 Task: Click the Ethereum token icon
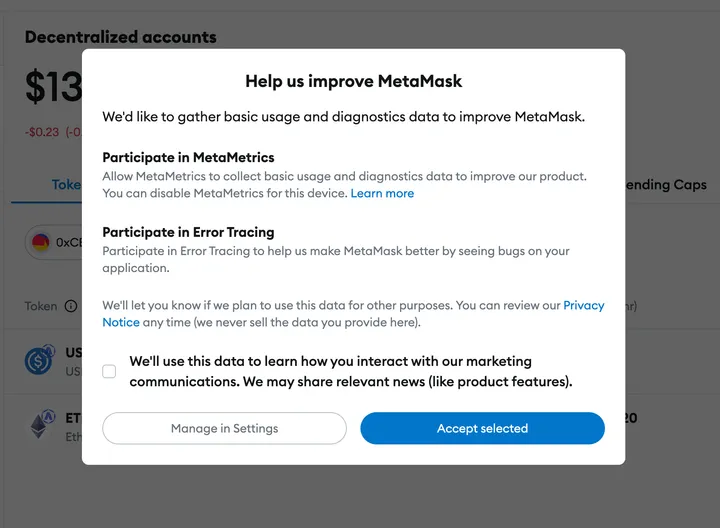click(x=39, y=426)
